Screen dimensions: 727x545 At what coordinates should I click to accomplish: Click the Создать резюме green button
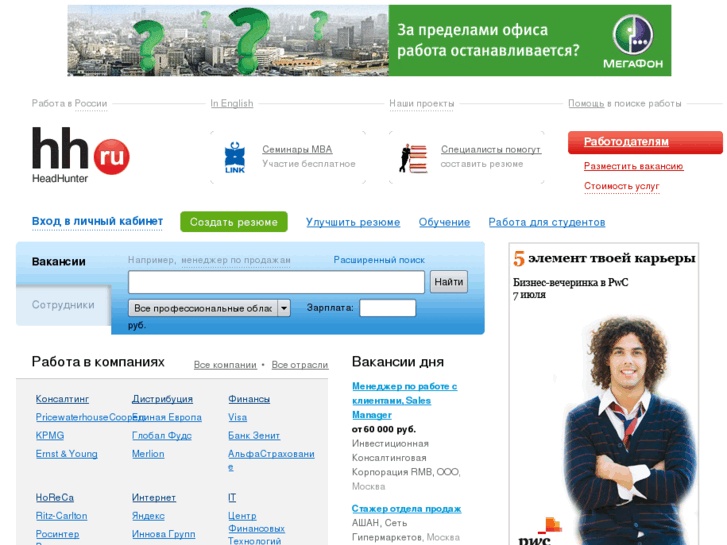click(x=233, y=222)
